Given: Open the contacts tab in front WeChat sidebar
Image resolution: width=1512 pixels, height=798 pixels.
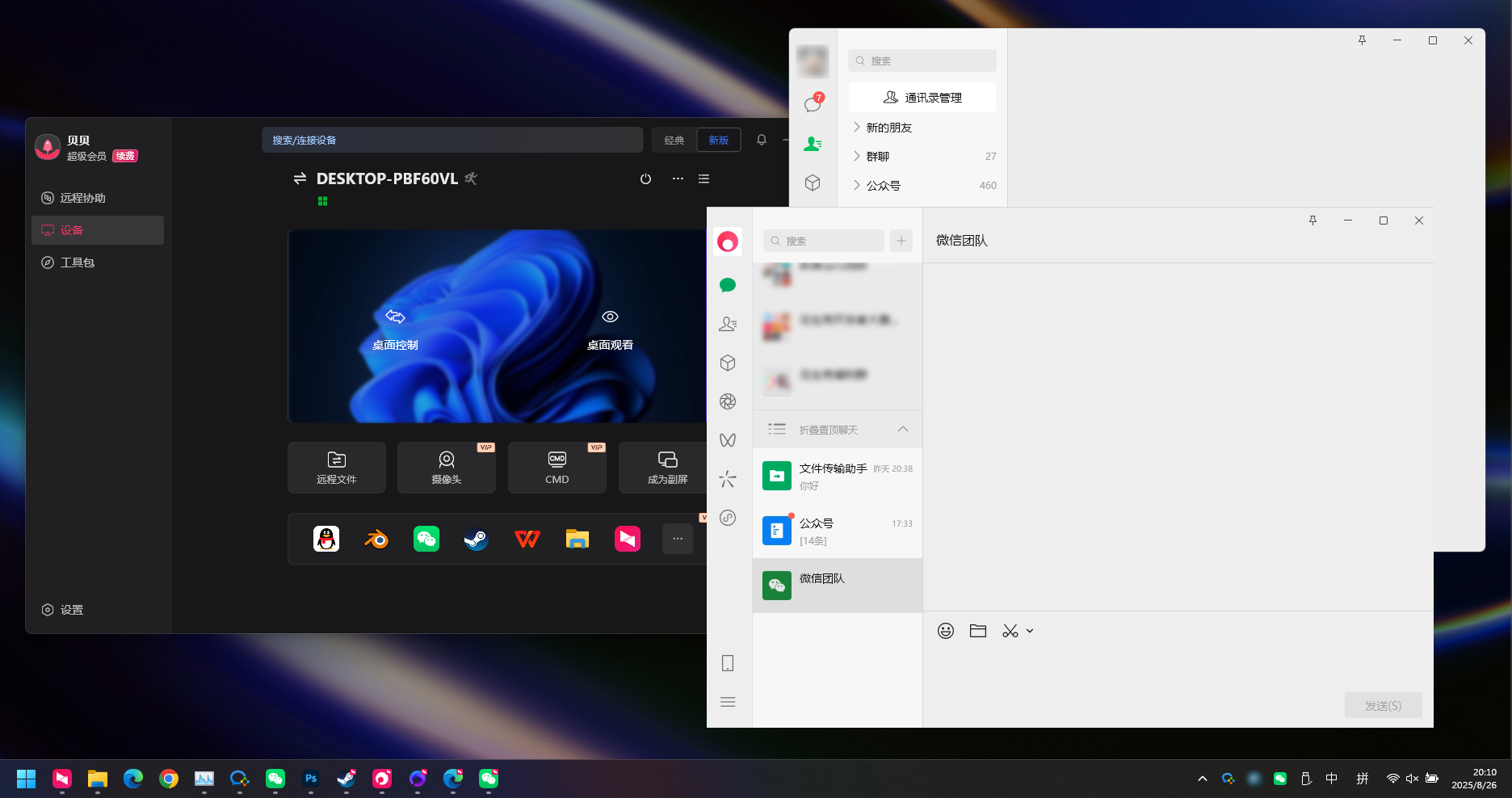Looking at the screenshot, I should coord(728,324).
